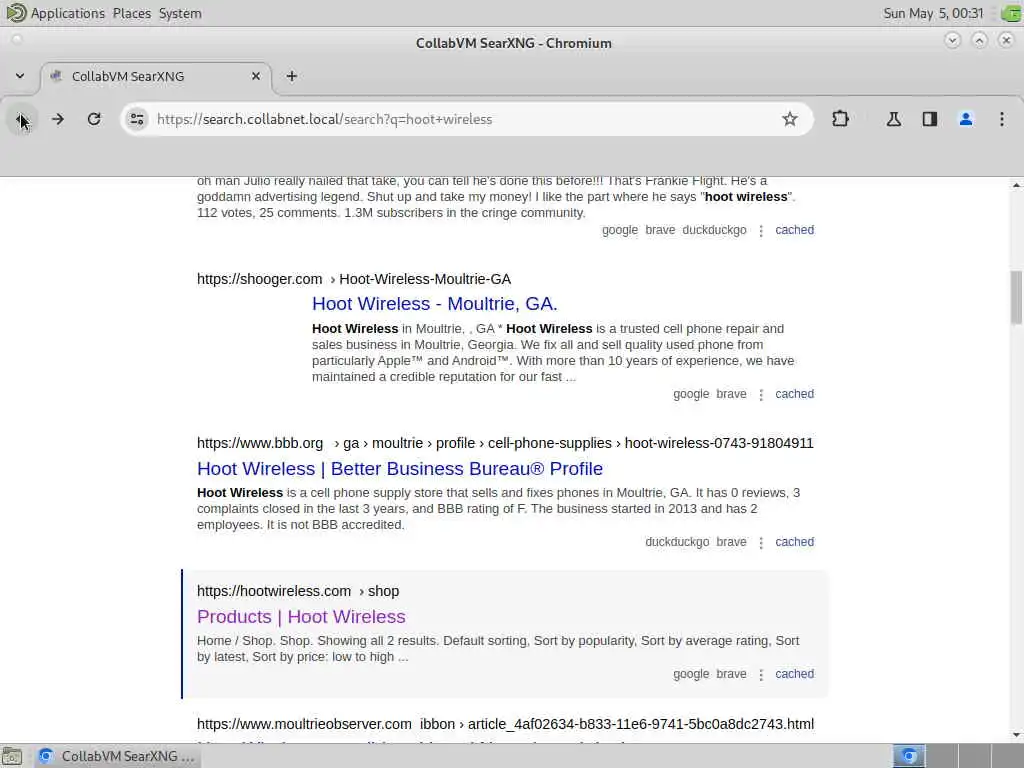
Task: Click the green system tray icon
Action: pos(1011,13)
